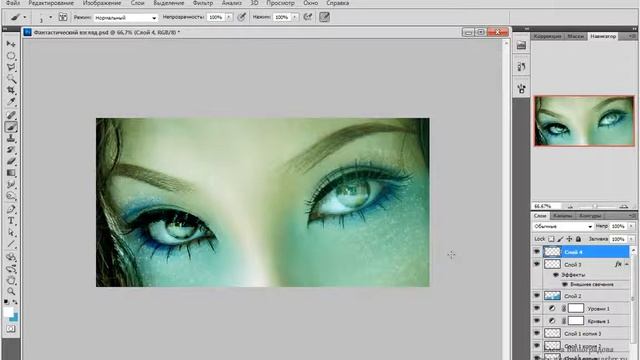Switch to the Коррекция tab
Image resolution: width=640 pixels, height=360 pixels.
click(x=547, y=36)
